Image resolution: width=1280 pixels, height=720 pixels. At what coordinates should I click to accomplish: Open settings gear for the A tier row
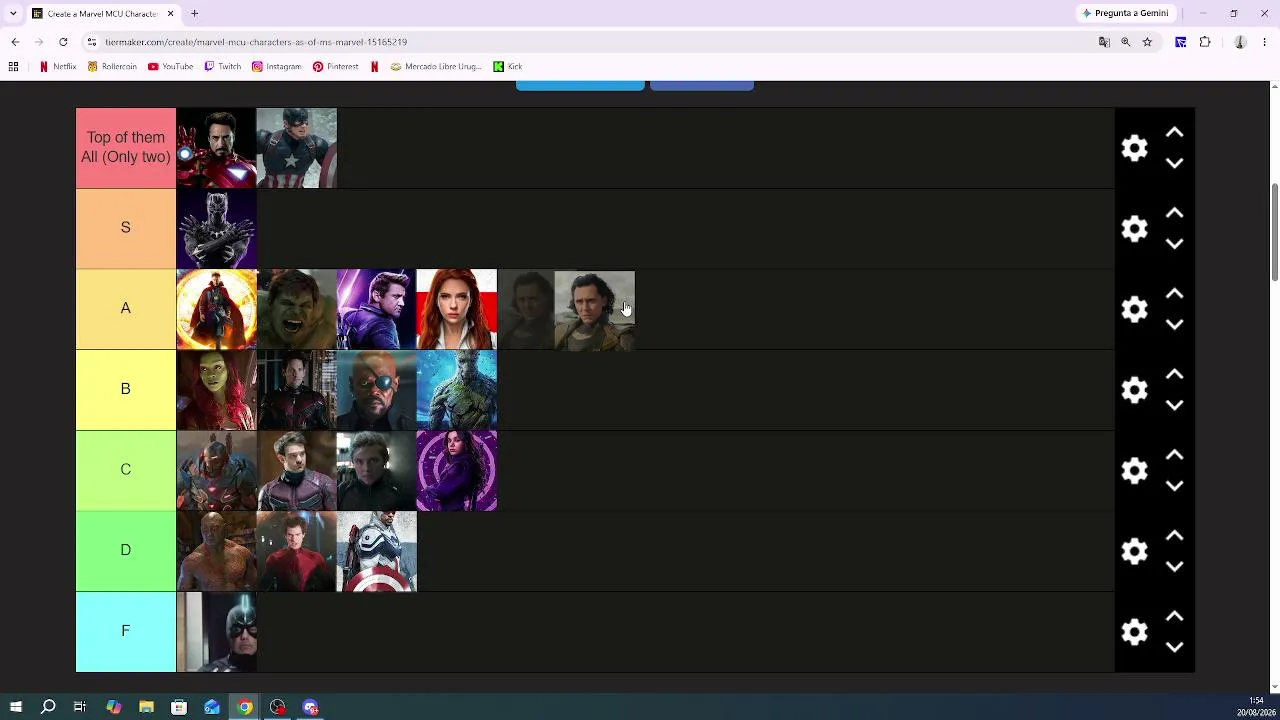(1134, 309)
